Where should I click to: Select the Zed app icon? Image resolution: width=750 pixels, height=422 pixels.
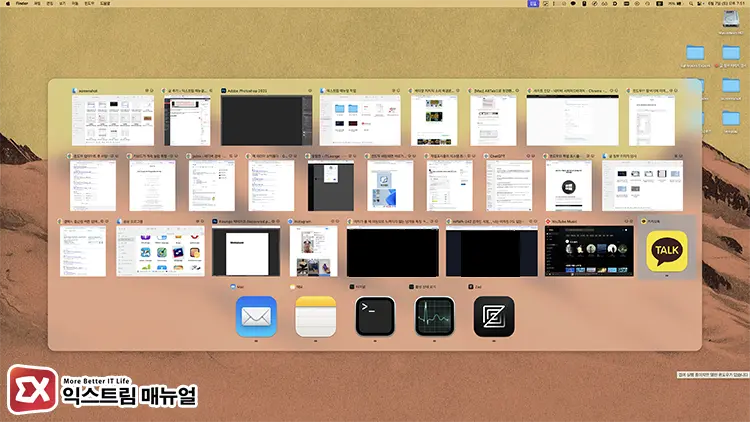pyautogui.click(x=494, y=317)
